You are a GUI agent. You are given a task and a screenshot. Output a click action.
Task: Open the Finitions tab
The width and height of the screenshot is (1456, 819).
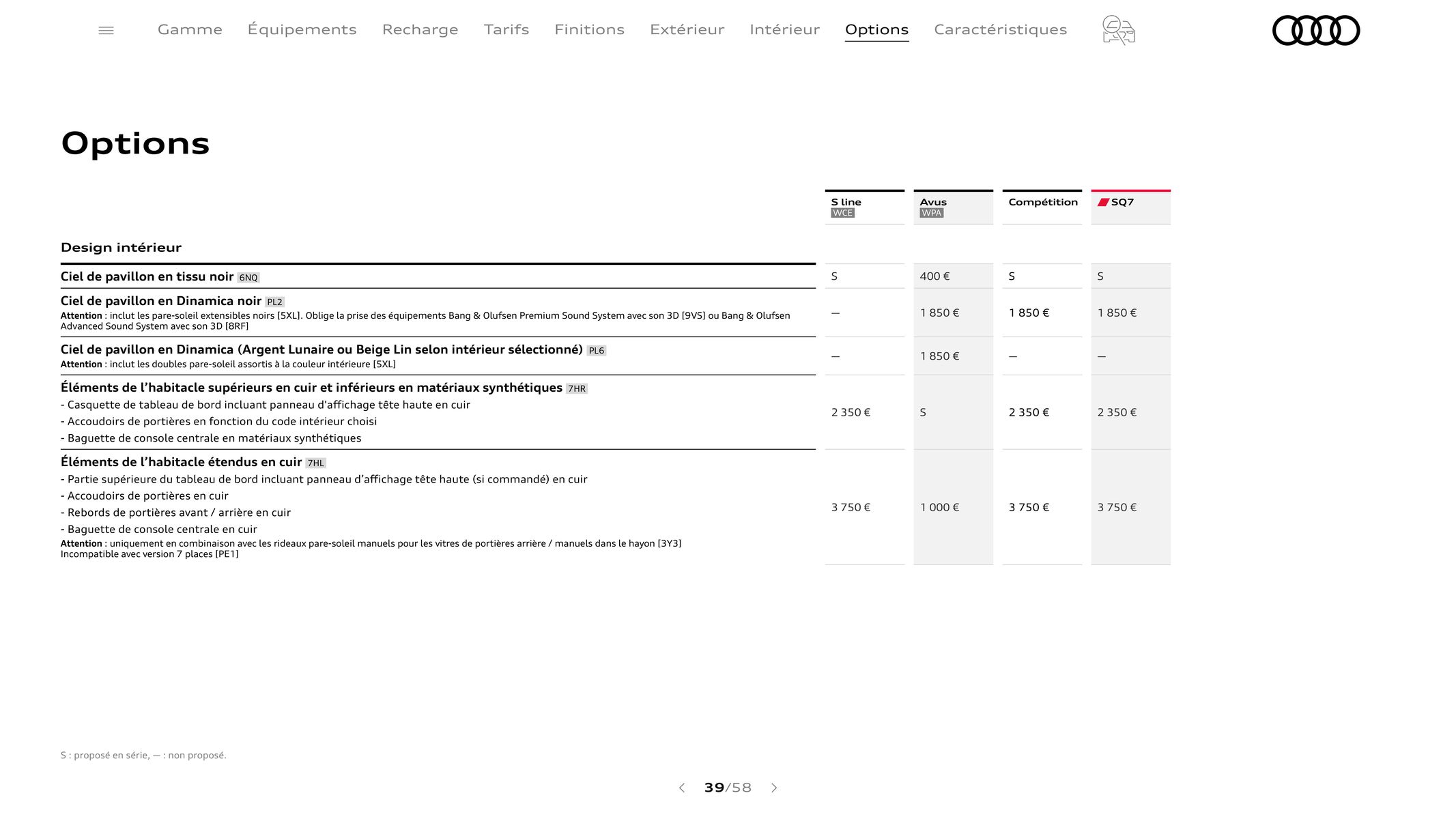pyautogui.click(x=589, y=29)
